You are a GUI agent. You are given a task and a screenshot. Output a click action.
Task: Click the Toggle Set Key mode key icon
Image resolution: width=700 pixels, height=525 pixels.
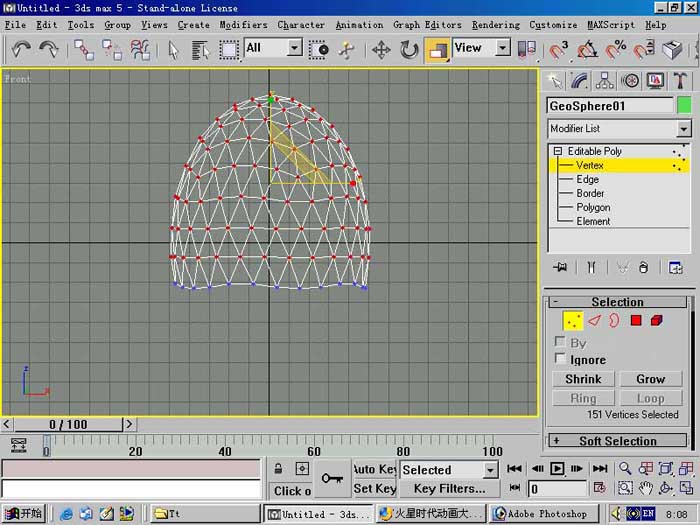[x=332, y=478]
